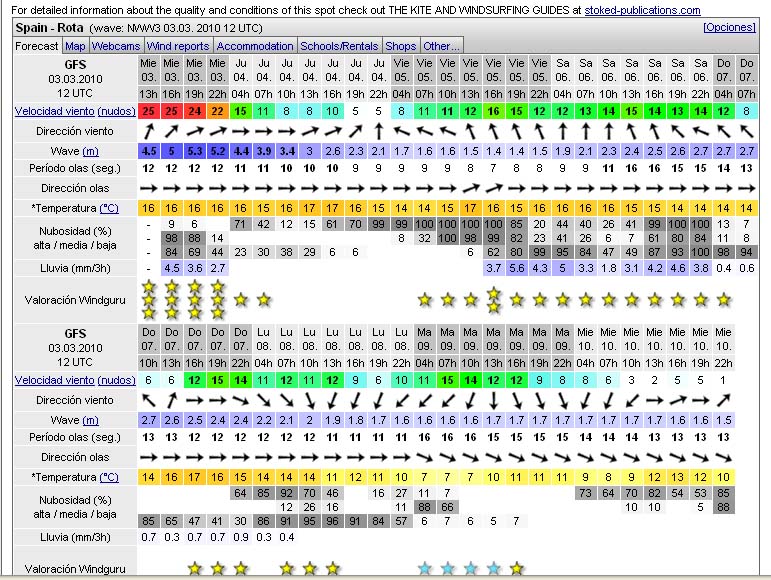Click the last yellow star in top rating row

723,299
